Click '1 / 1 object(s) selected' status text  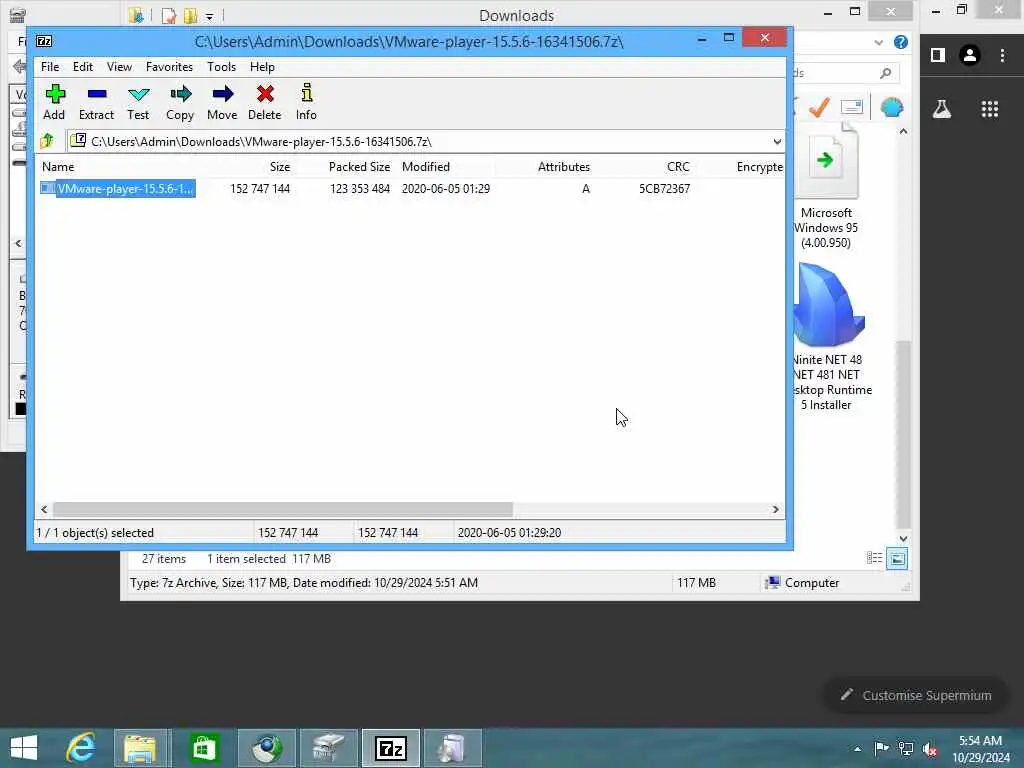coord(95,533)
